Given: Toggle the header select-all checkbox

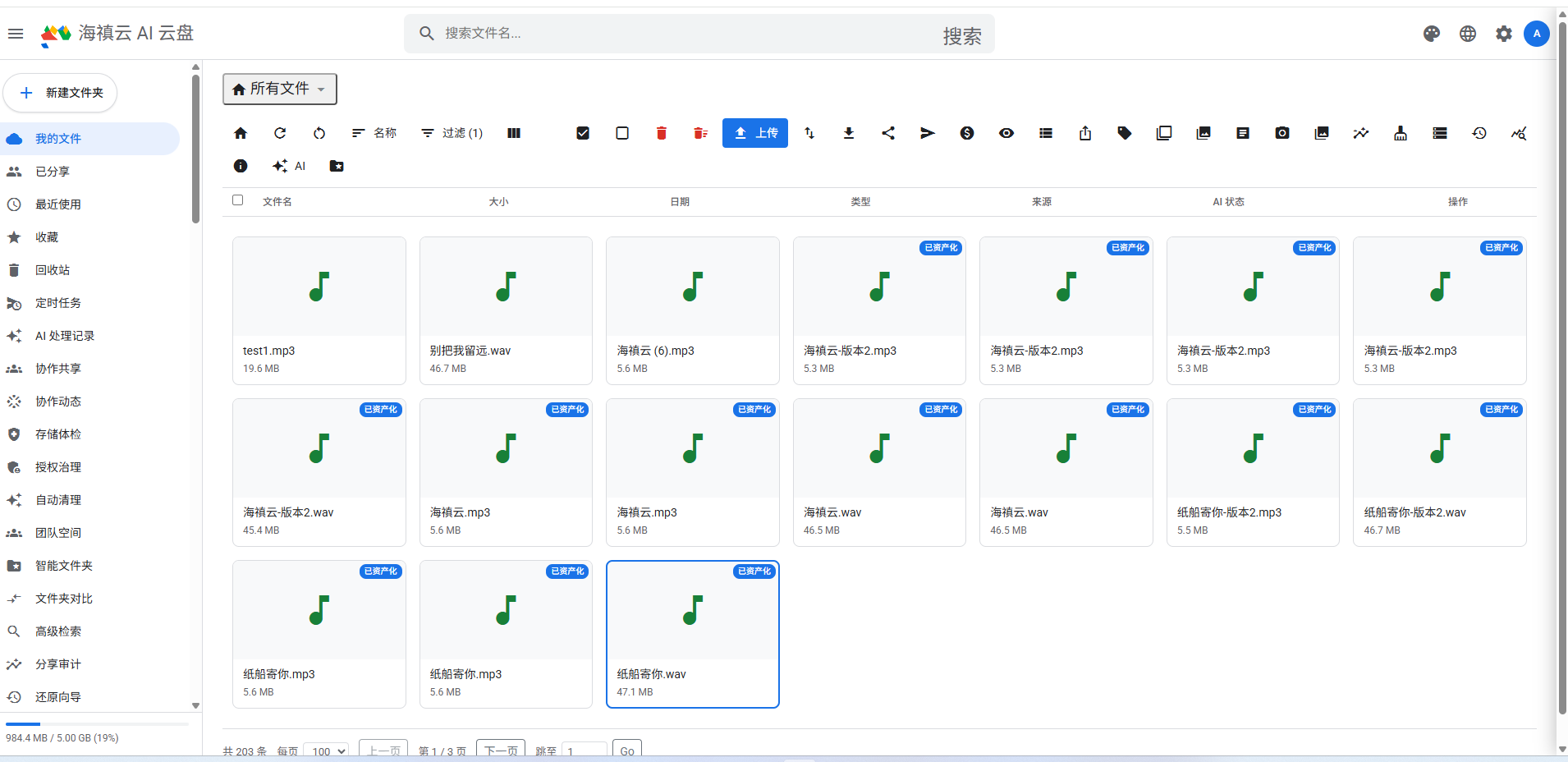Looking at the screenshot, I should [x=238, y=200].
